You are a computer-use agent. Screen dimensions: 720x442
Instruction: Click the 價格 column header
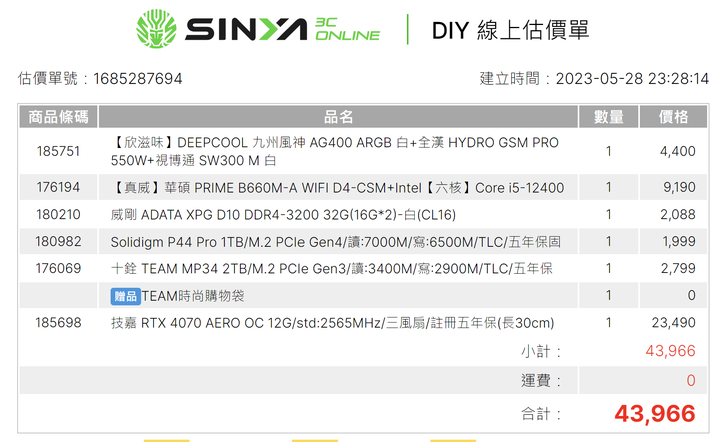[x=673, y=117]
